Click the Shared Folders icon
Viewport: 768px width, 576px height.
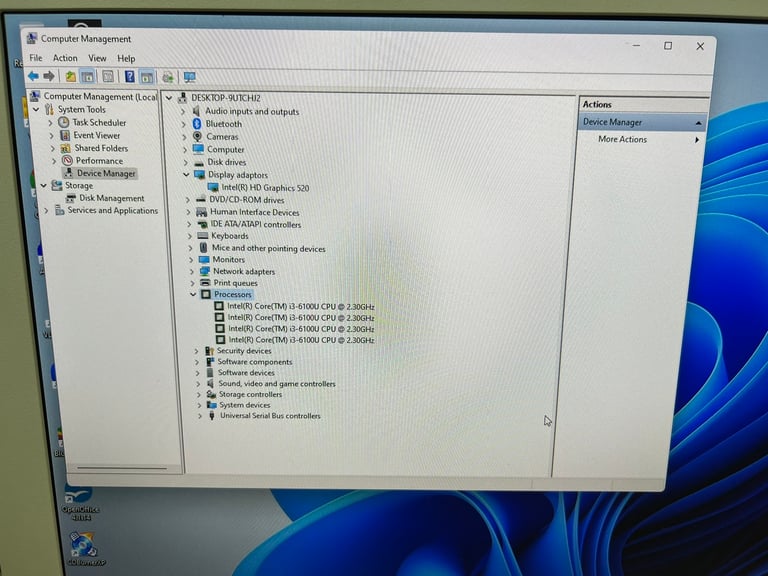[x=66, y=148]
